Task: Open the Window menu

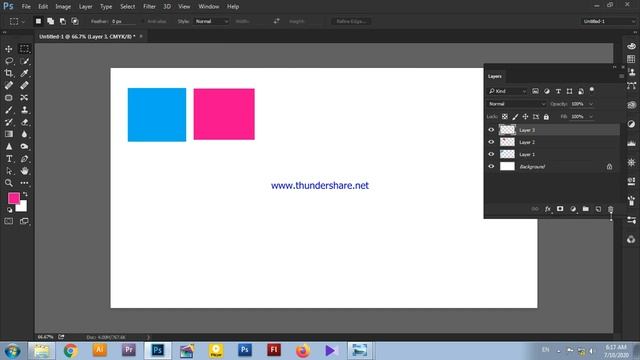Action: [209, 7]
